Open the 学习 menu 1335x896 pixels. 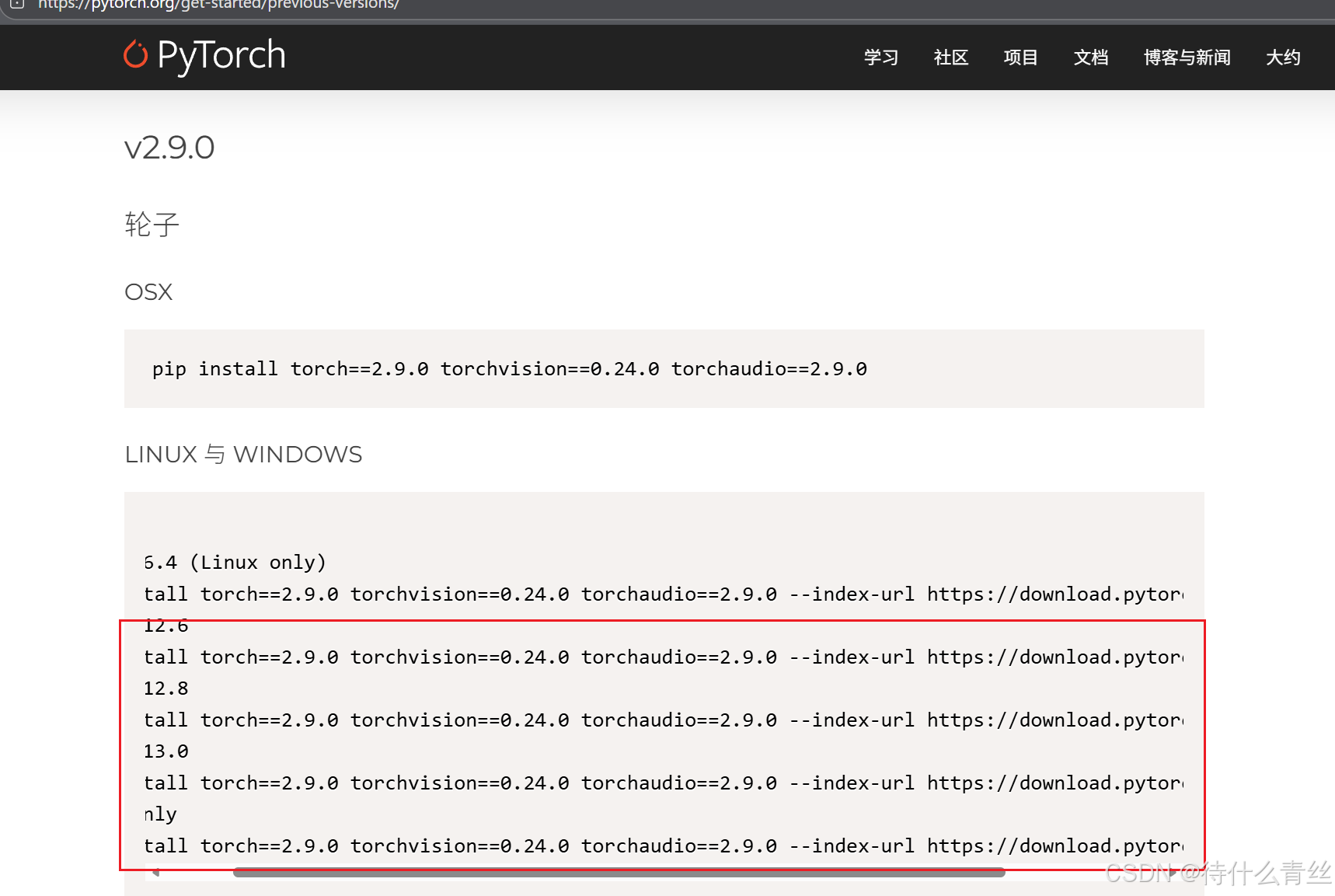point(881,58)
